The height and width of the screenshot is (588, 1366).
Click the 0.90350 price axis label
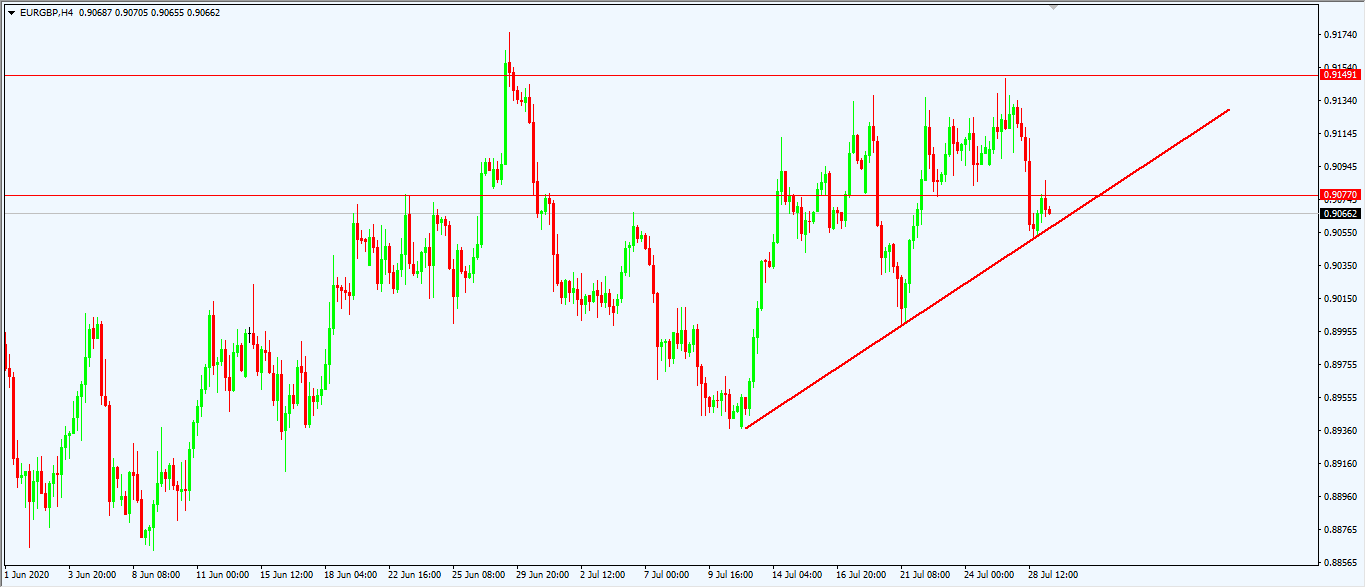coord(1340,266)
